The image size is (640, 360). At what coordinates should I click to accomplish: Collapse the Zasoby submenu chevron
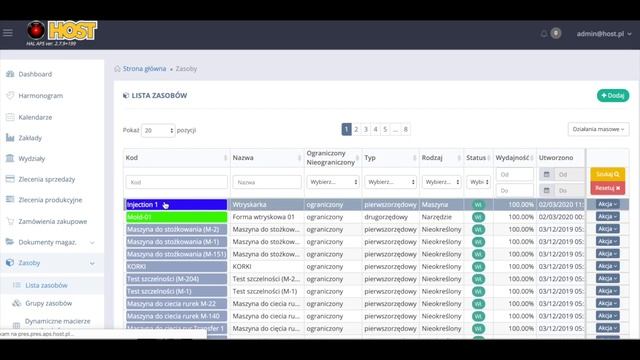92,263
